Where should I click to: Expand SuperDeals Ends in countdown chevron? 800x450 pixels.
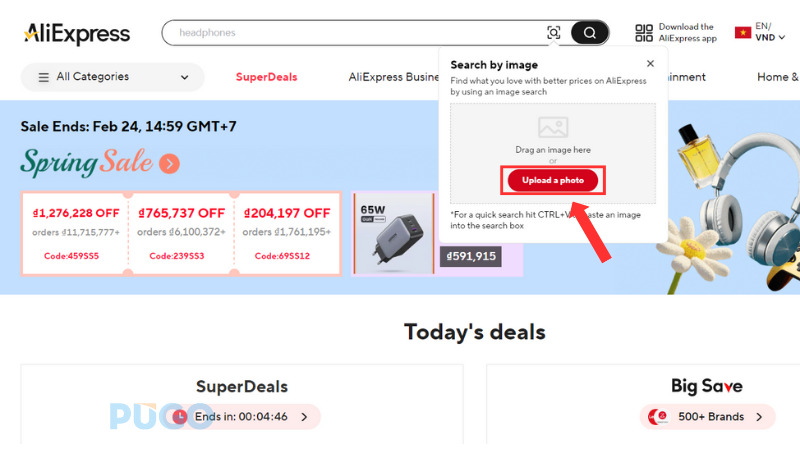tap(304, 417)
